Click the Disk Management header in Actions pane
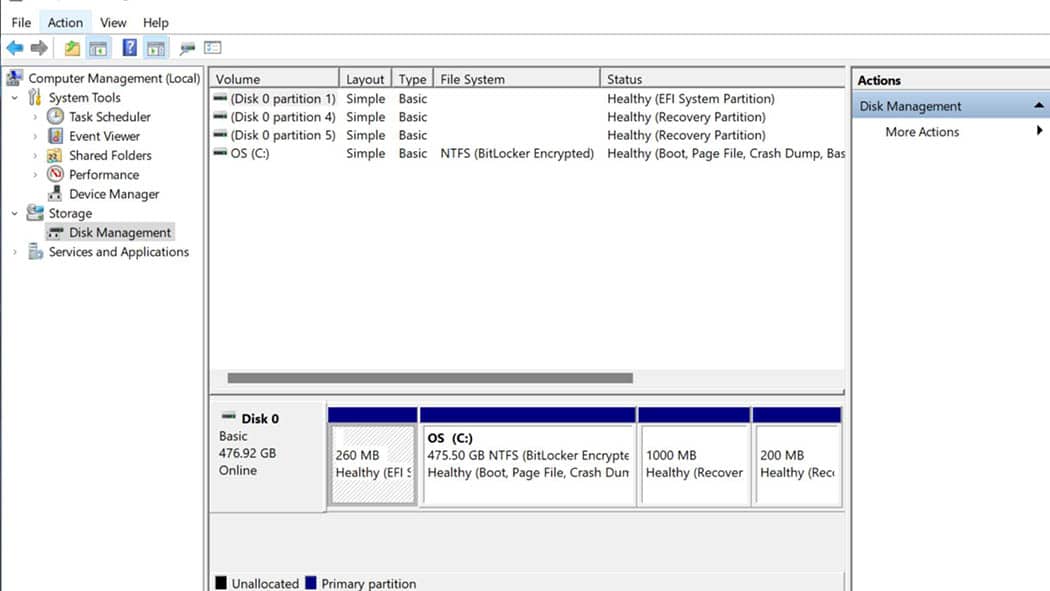 click(951, 106)
